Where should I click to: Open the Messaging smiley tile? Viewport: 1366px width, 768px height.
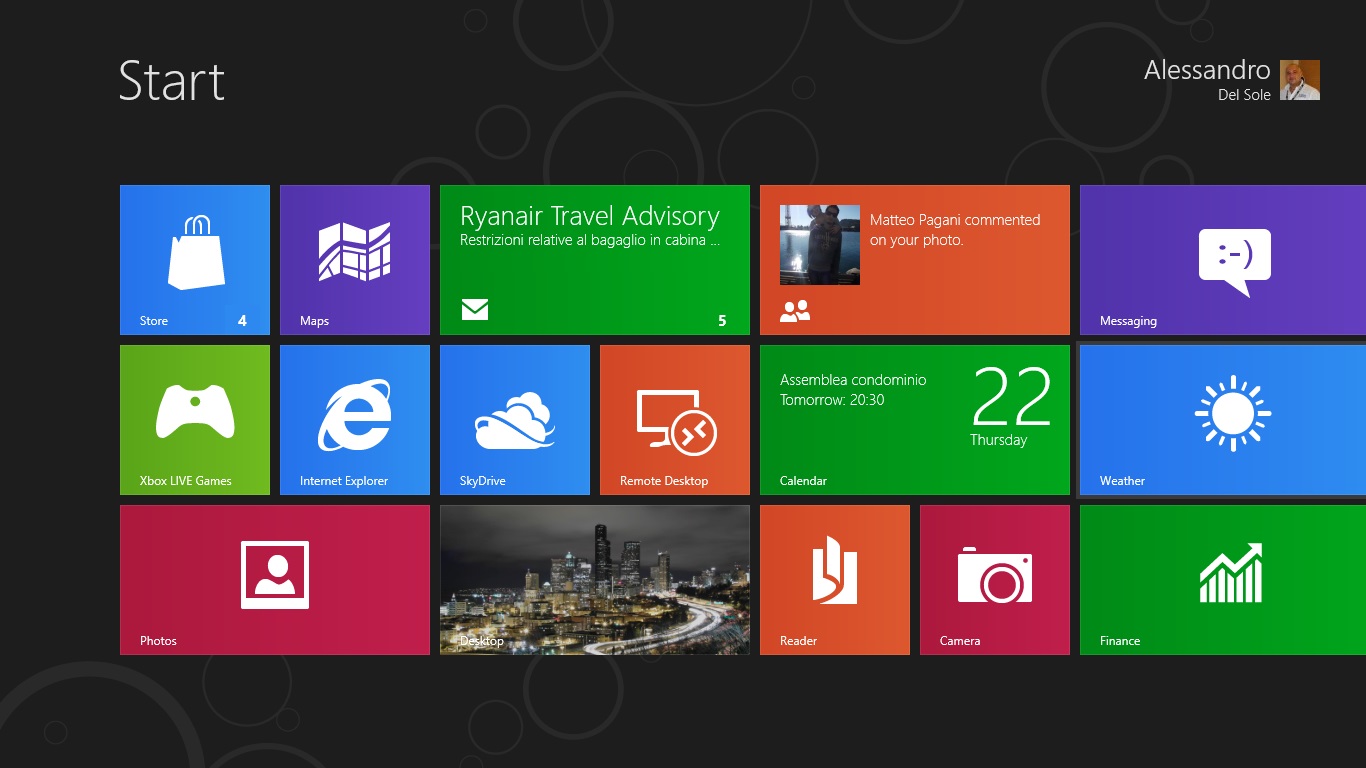[x=1223, y=260]
